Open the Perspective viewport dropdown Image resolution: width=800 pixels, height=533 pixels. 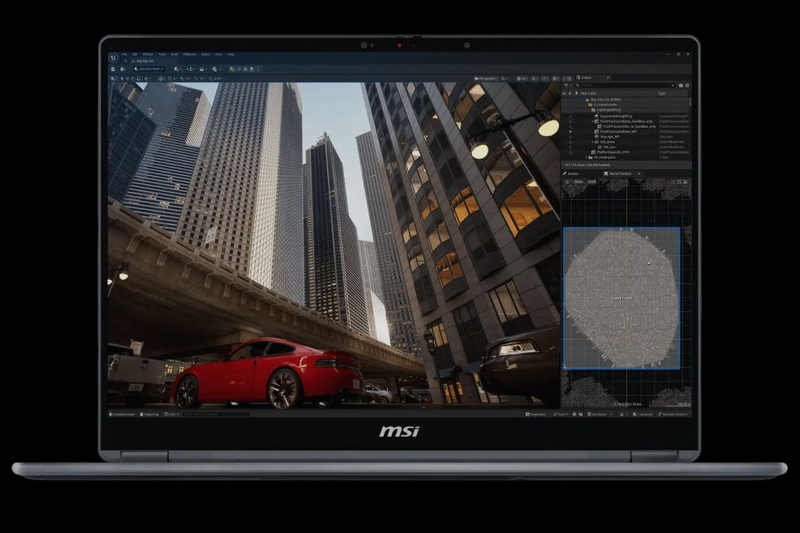485,79
